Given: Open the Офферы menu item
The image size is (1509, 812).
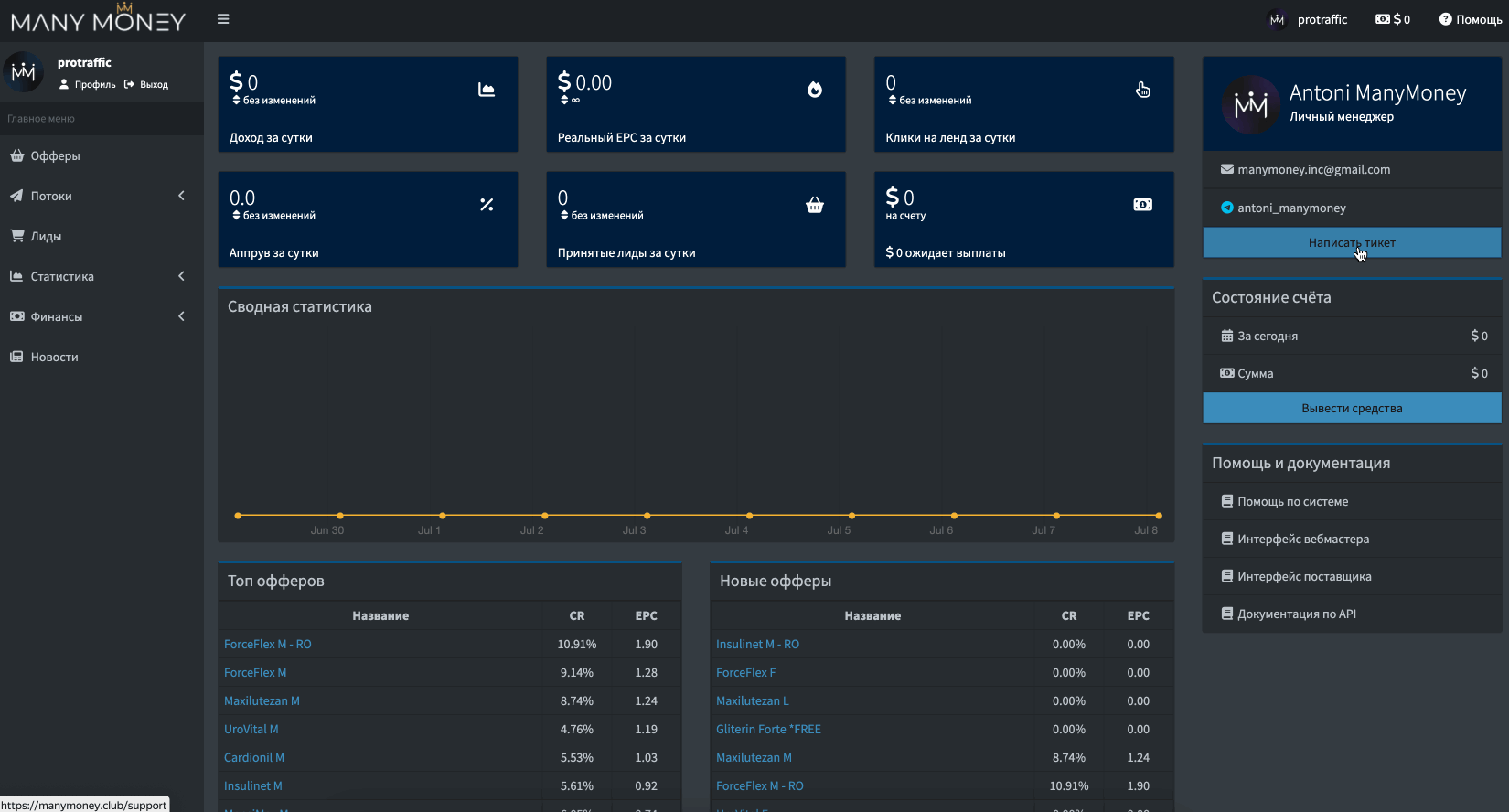Looking at the screenshot, I should click(x=102, y=155).
